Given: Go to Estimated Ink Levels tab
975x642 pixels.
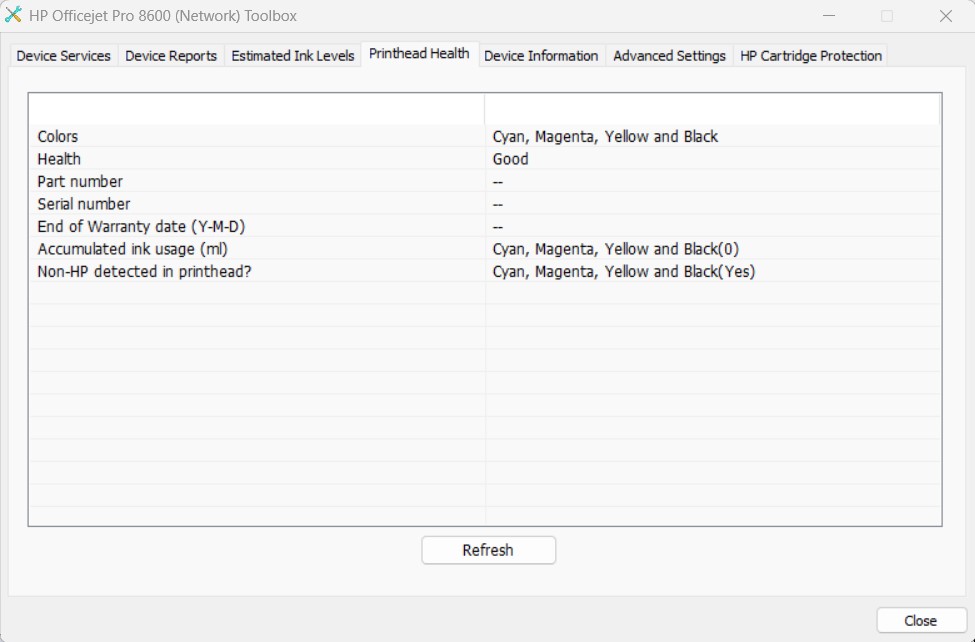Looking at the screenshot, I should pos(293,56).
